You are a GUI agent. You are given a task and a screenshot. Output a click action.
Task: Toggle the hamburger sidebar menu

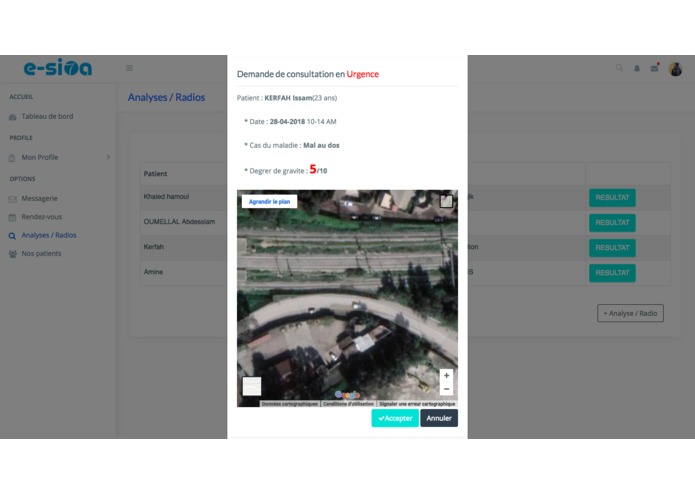[x=129, y=68]
